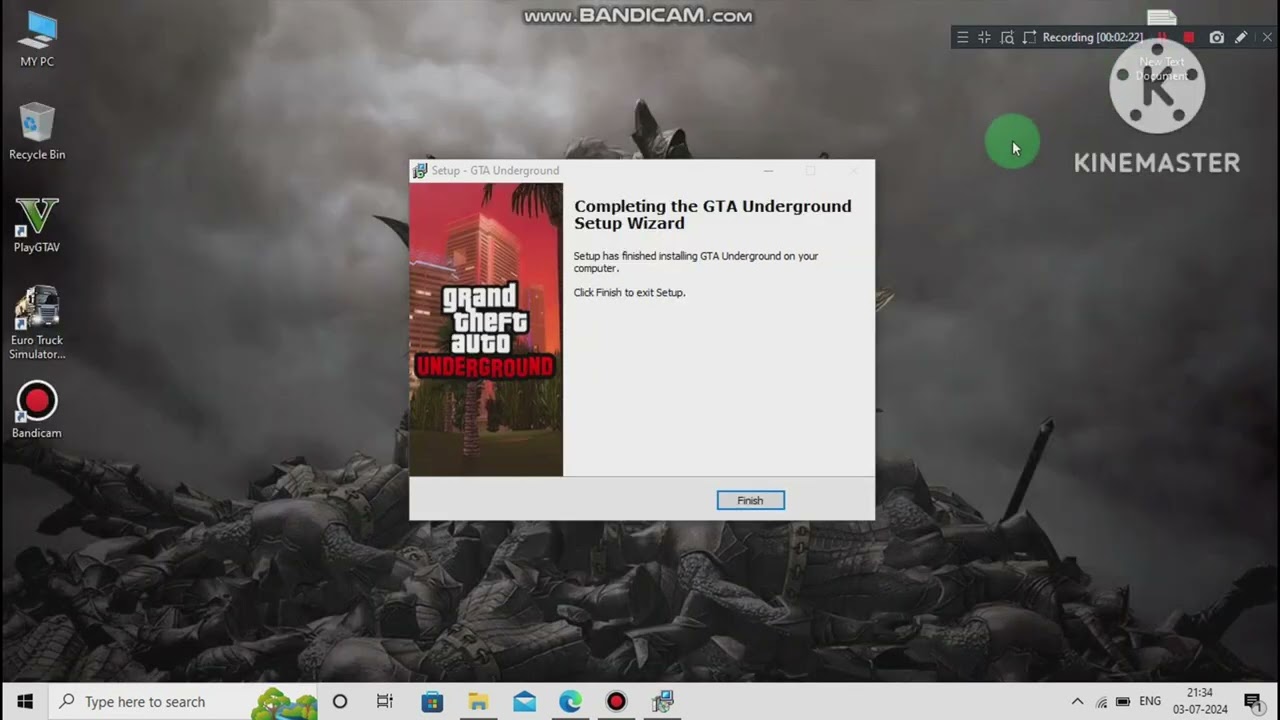Select the Euro Truck Simulator shortcut

pyautogui.click(x=37, y=323)
